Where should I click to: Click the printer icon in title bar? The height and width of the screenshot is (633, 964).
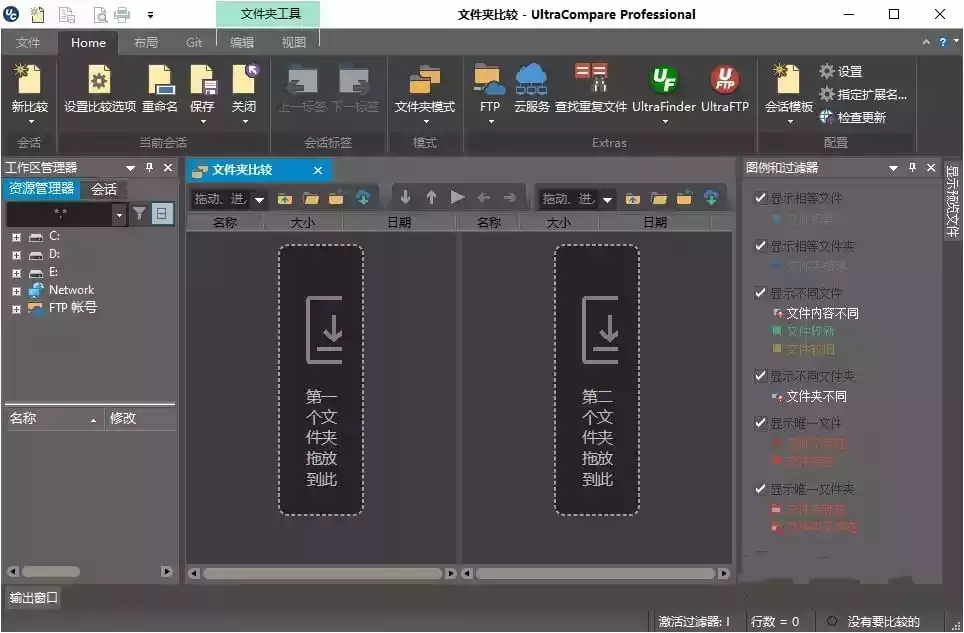[x=122, y=14]
